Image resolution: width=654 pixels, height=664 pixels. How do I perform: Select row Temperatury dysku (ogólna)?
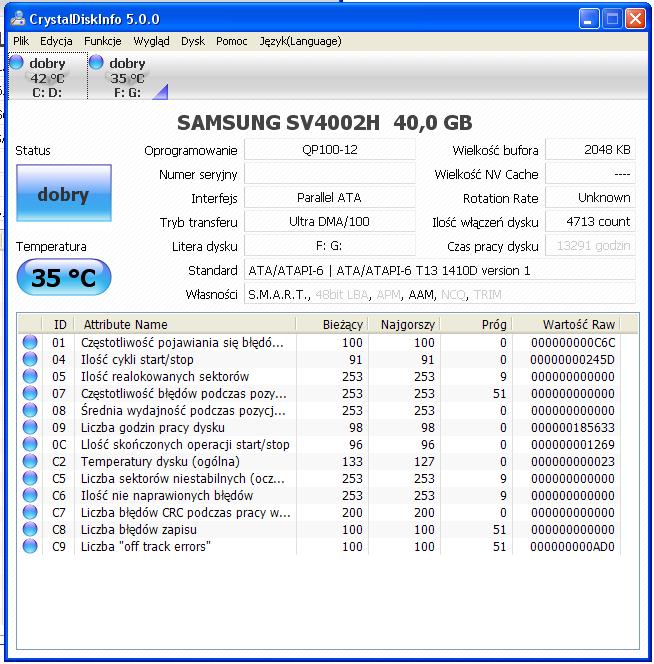(320, 461)
